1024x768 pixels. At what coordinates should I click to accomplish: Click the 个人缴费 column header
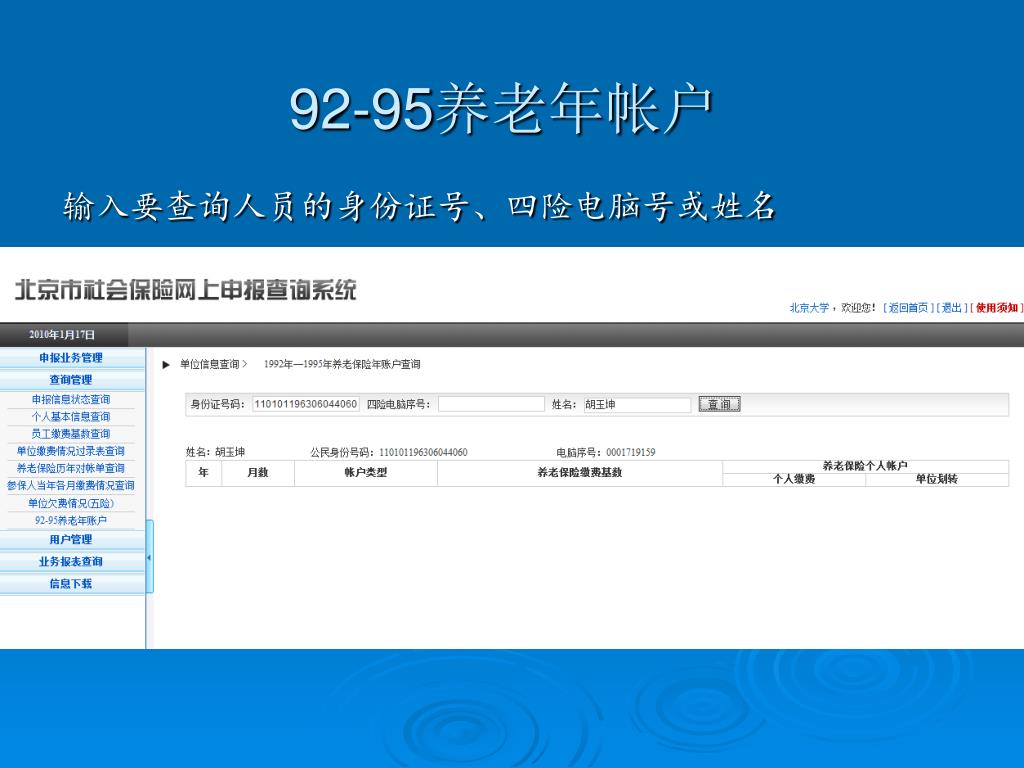pyautogui.click(x=794, y=479)
